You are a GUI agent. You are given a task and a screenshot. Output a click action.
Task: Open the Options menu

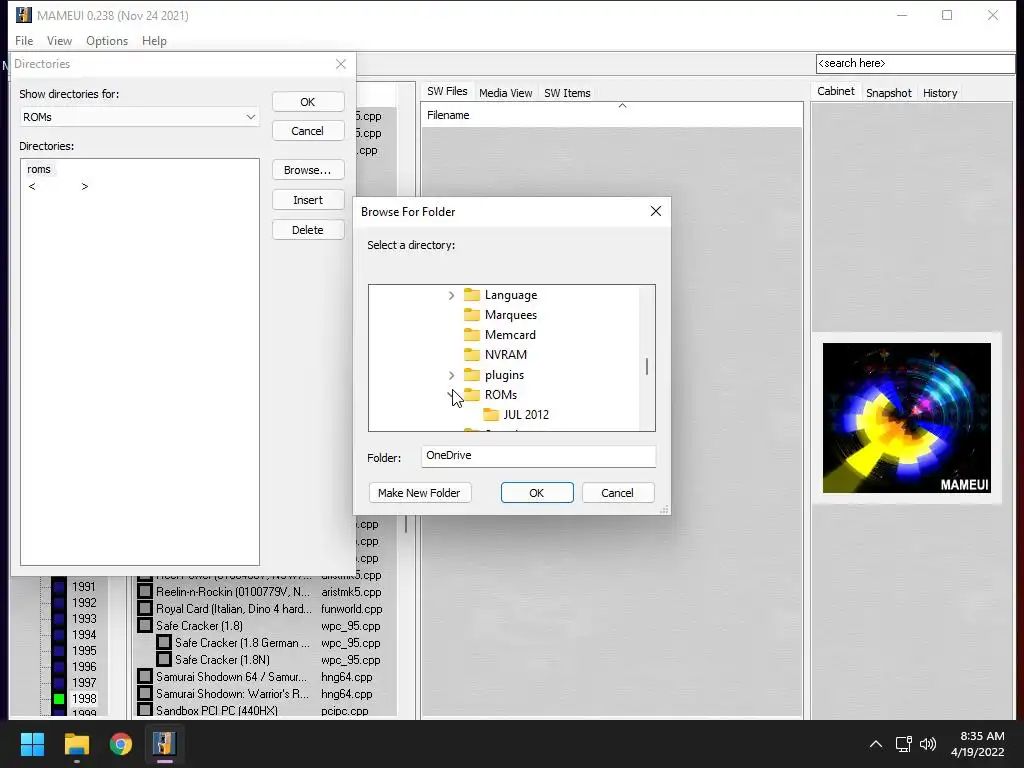(107, 40)
